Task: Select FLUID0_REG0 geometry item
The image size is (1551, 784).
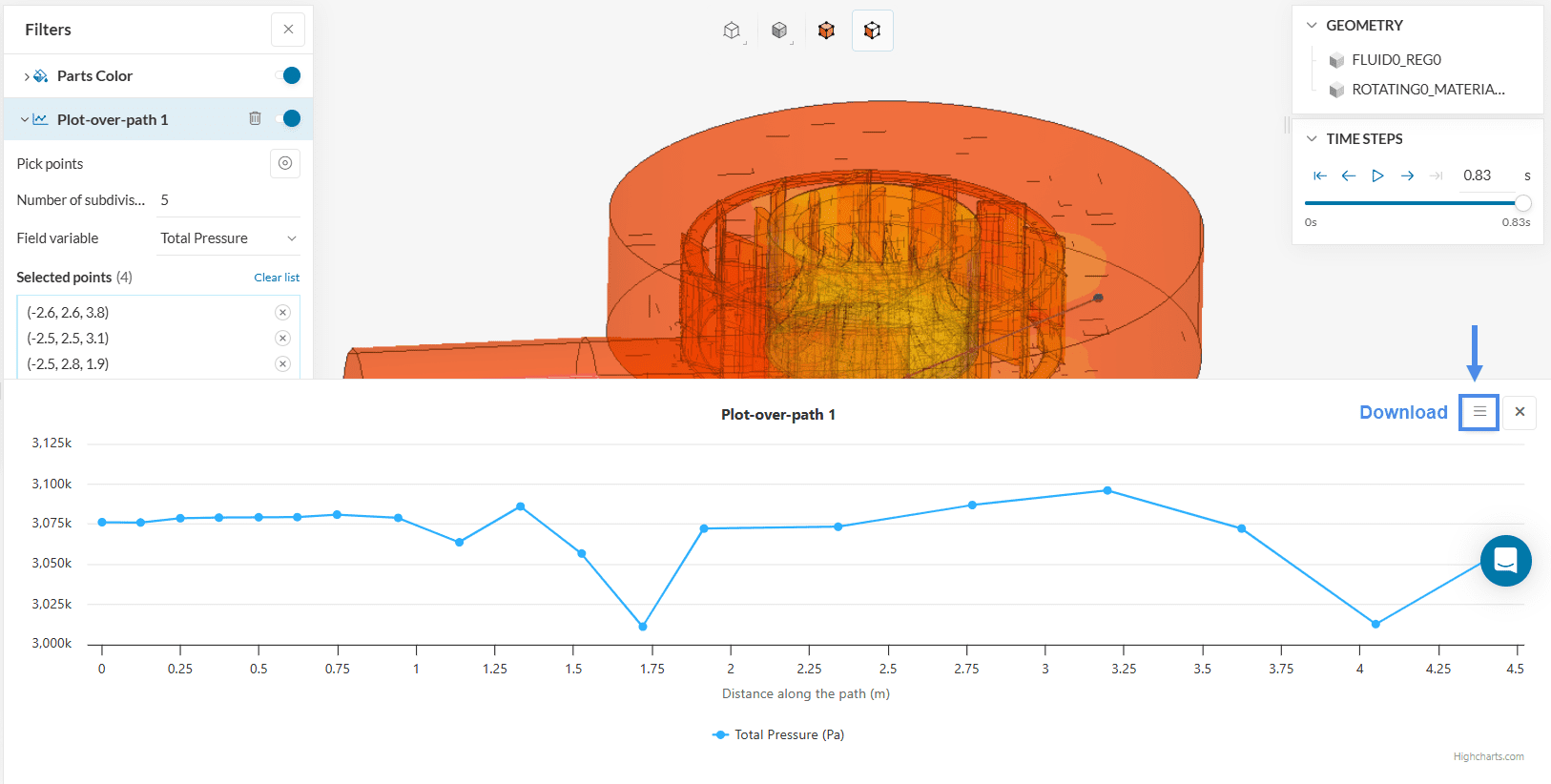Action: pos(1396,60)
